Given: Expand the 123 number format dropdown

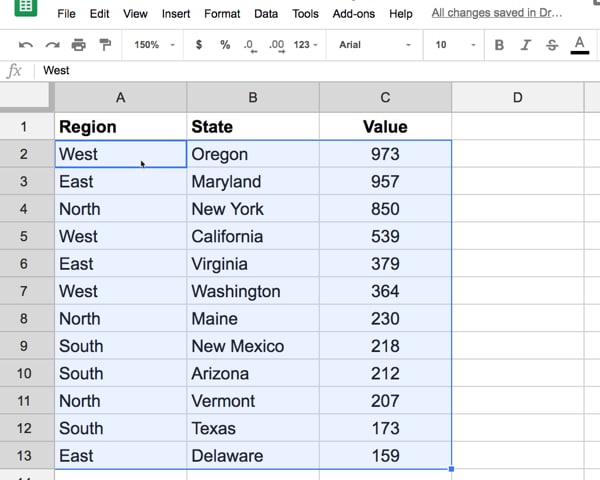Looking at the screenshot, I should click(x=306, y=45).
